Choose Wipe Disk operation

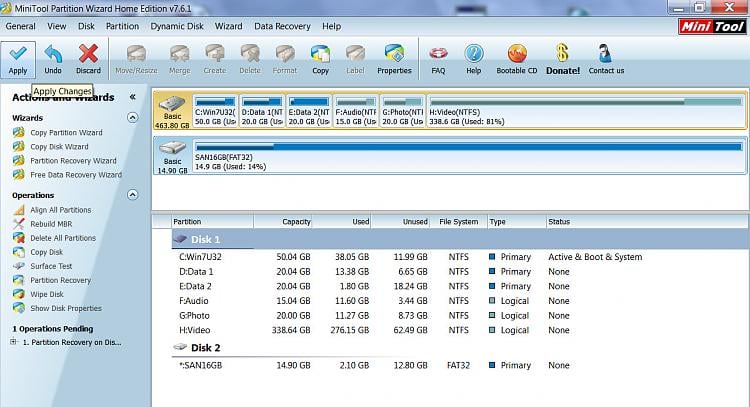47,294
